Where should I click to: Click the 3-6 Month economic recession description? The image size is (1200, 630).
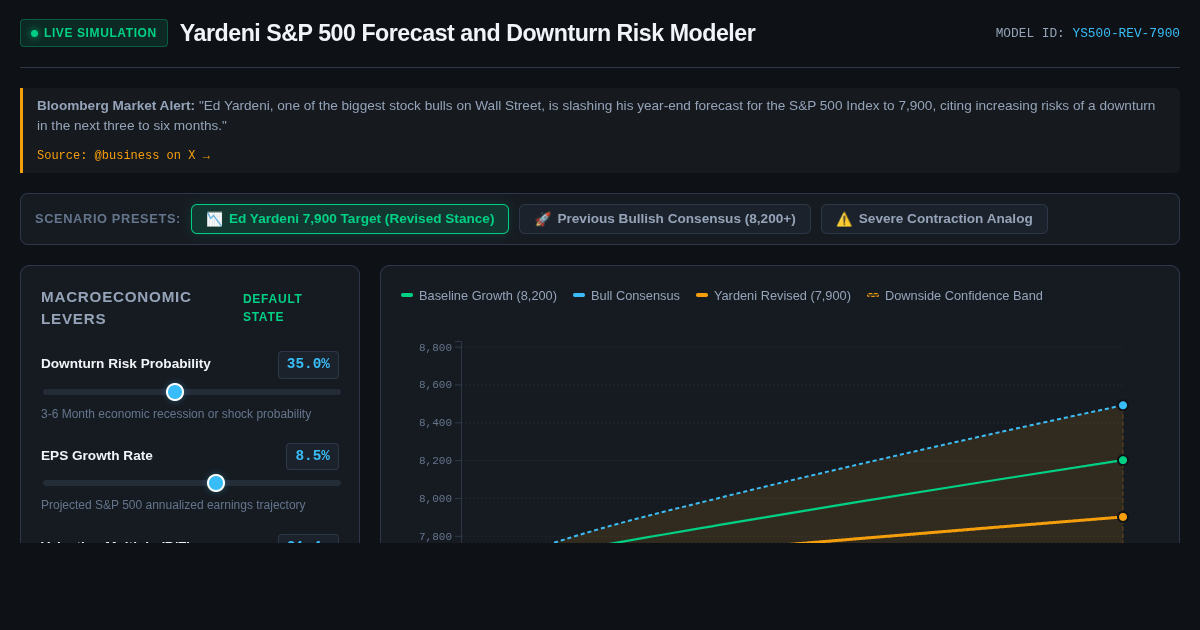tap(176, 414)
